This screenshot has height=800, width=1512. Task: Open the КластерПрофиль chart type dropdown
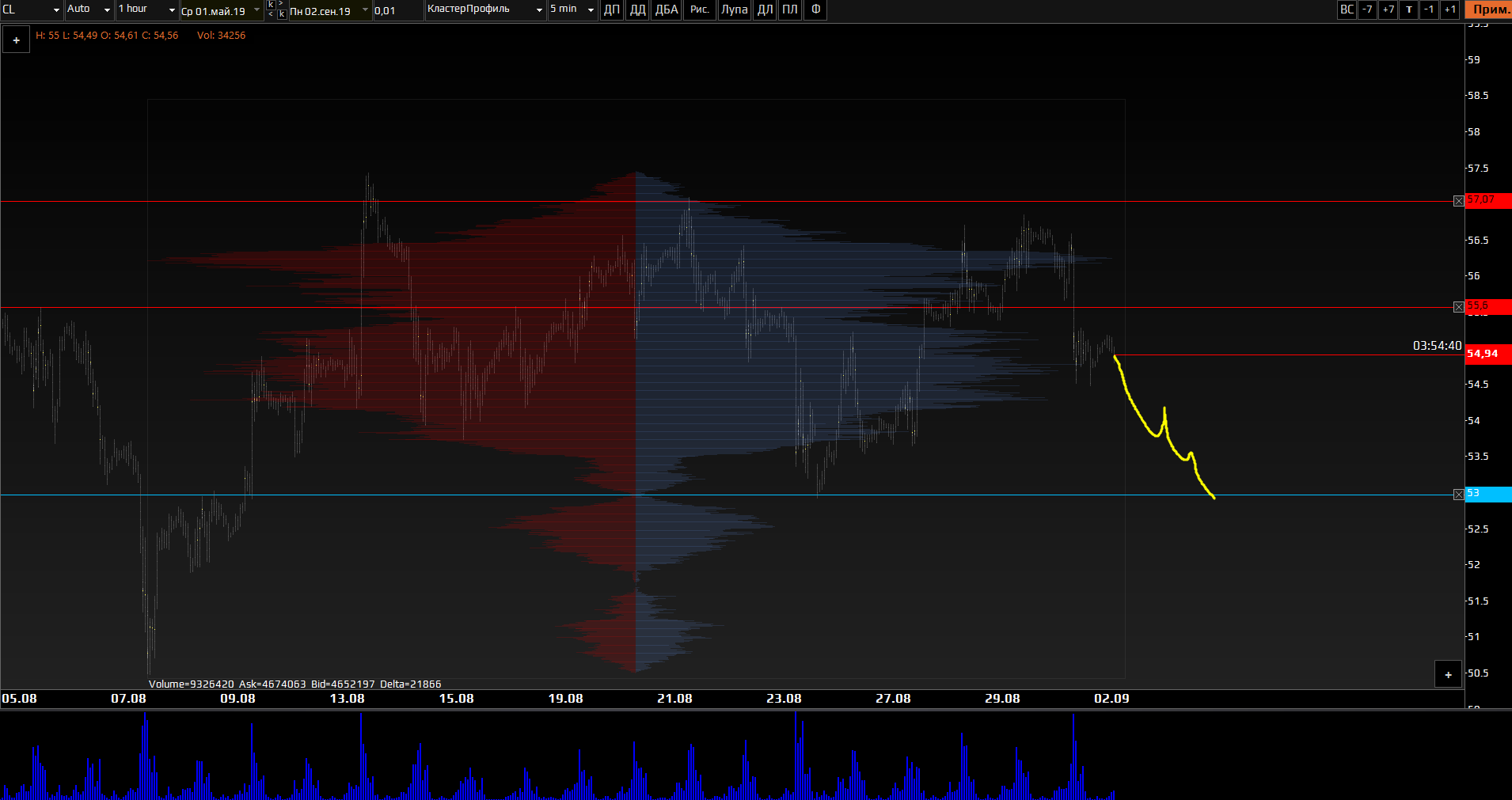(x=485, y=9)
